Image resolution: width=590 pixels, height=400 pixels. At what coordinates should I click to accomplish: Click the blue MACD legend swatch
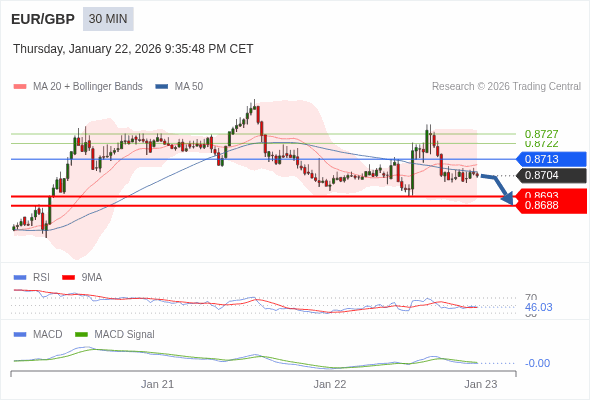click(x=20, y=335)
